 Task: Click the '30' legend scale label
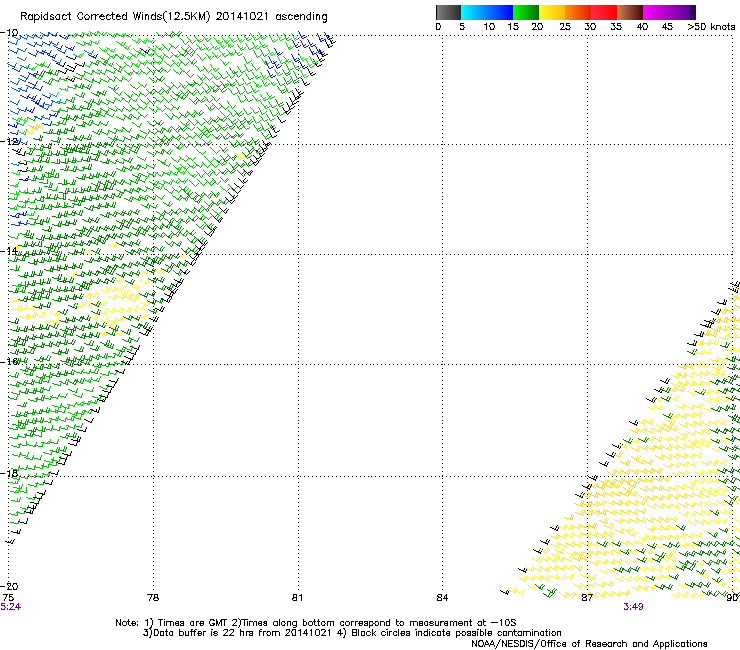pyautogui.click(x=590, y=27)
